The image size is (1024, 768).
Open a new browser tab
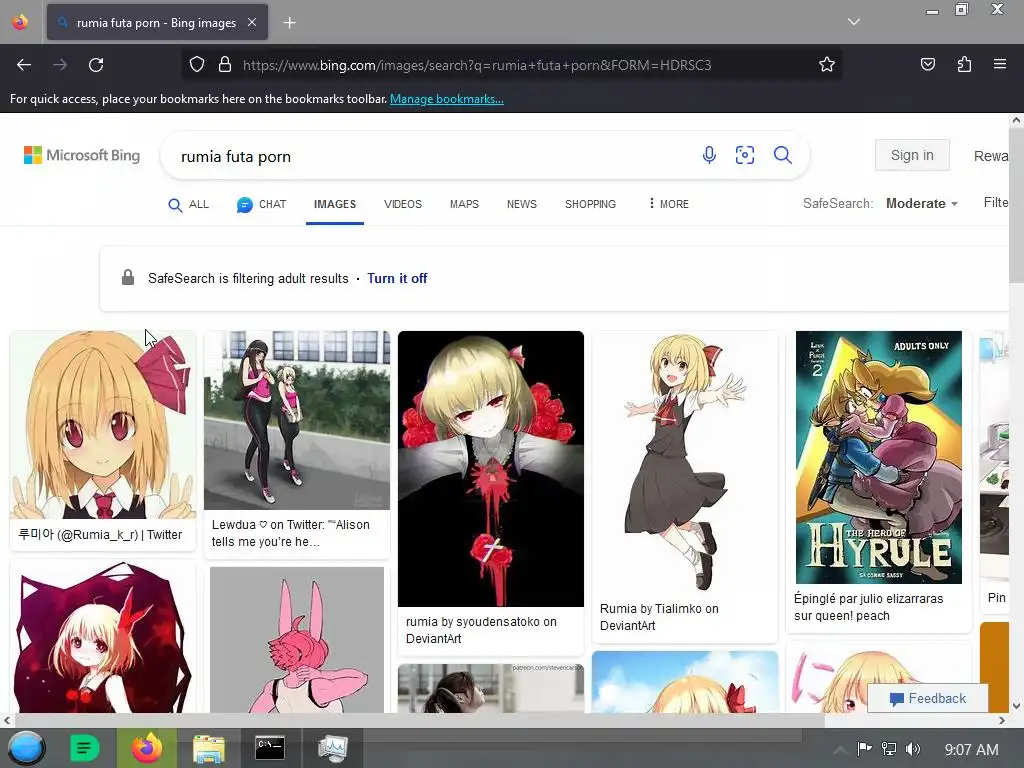[289, 23]
